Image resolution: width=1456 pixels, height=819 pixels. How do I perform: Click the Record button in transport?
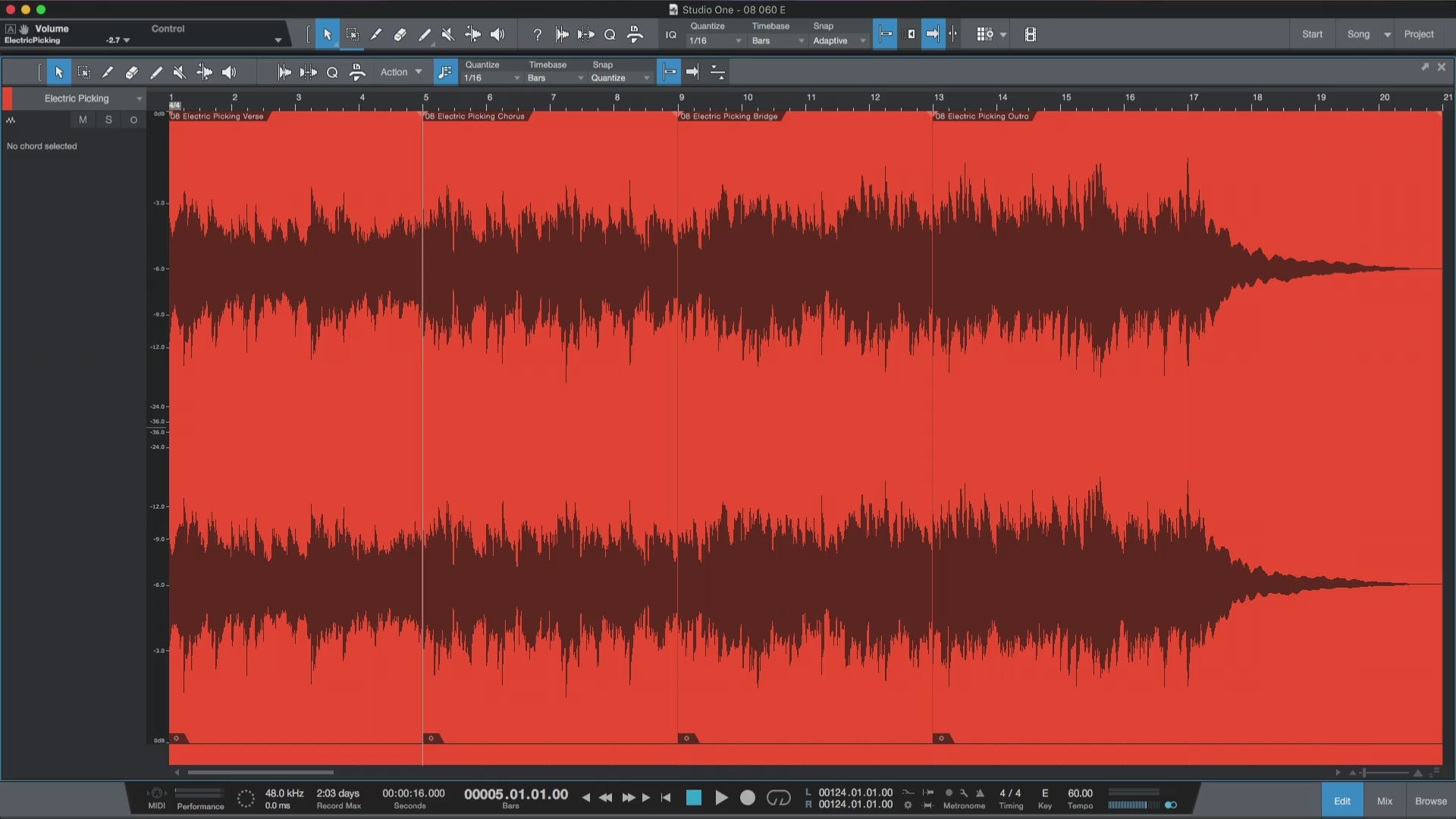pos(748,798)
